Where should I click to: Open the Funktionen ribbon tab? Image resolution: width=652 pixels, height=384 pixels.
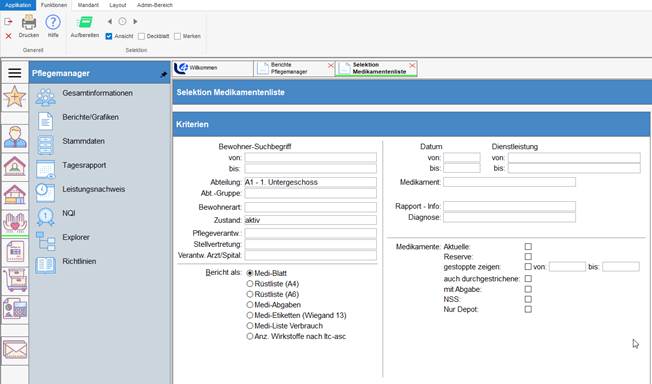54,5
